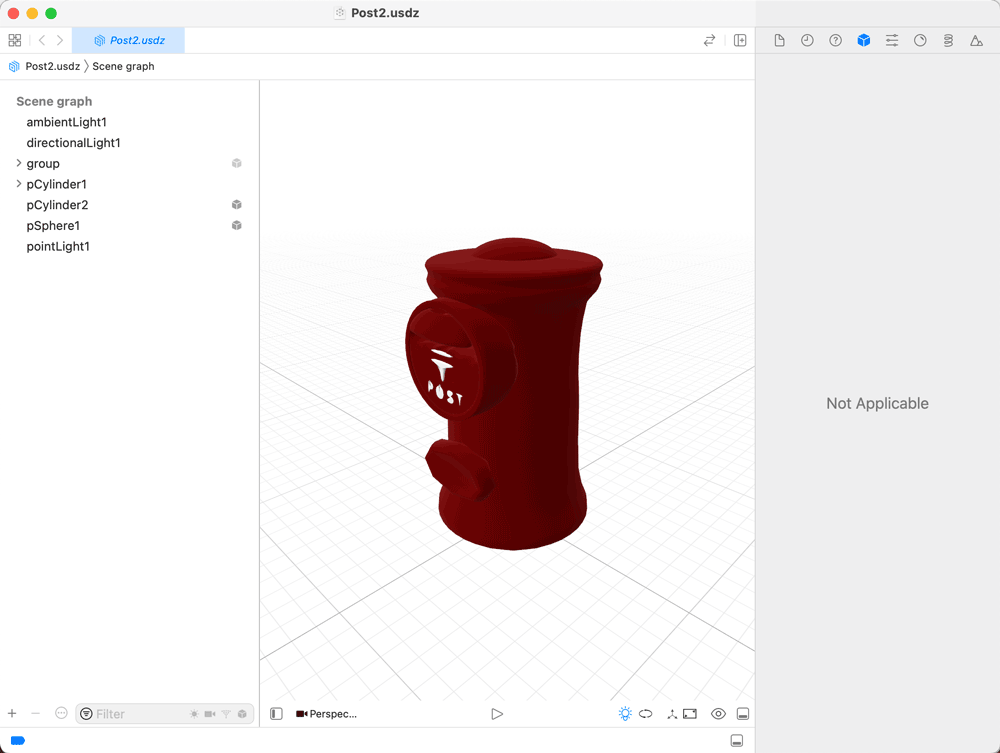Click the Scene graph sidebar heading
The image size is (1000, 753).
(x=54, y=101)
